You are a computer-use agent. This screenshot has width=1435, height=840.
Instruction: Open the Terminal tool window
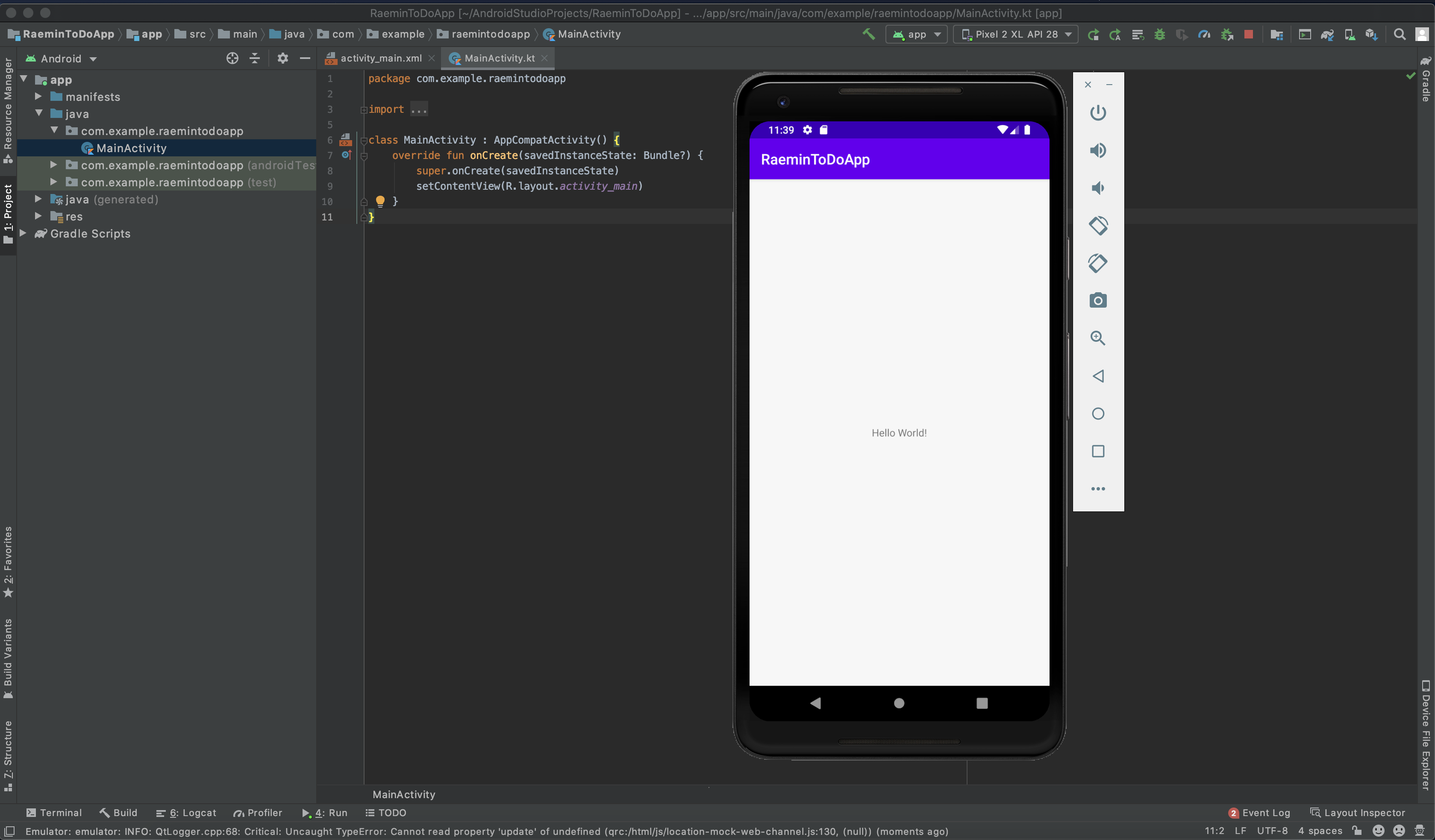click(54, 813)
